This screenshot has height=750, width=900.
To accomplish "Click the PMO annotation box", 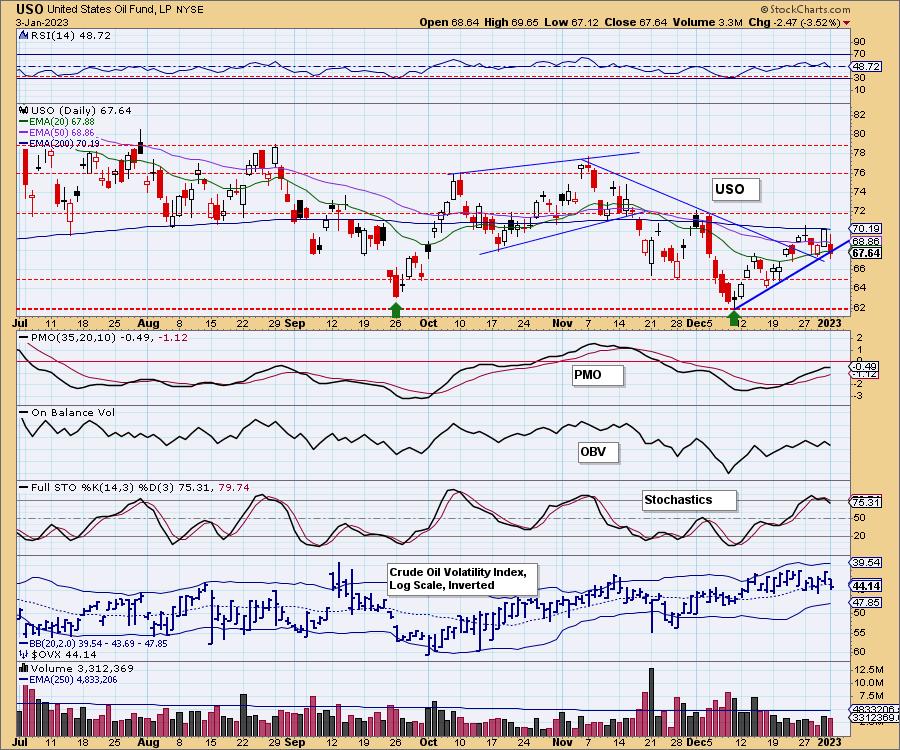I will pos(598,375).
